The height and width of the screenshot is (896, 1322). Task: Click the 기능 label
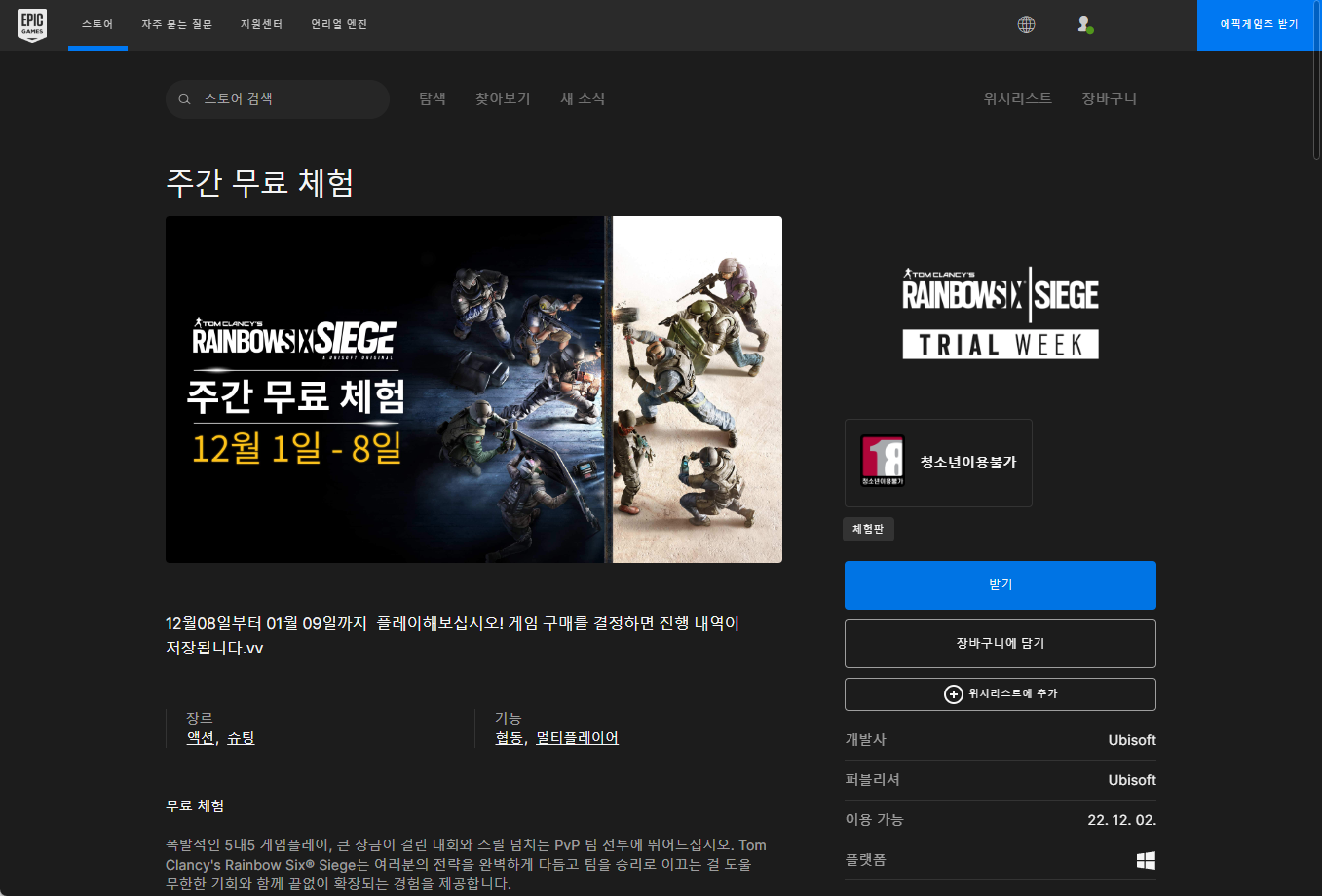coord(508,718)
